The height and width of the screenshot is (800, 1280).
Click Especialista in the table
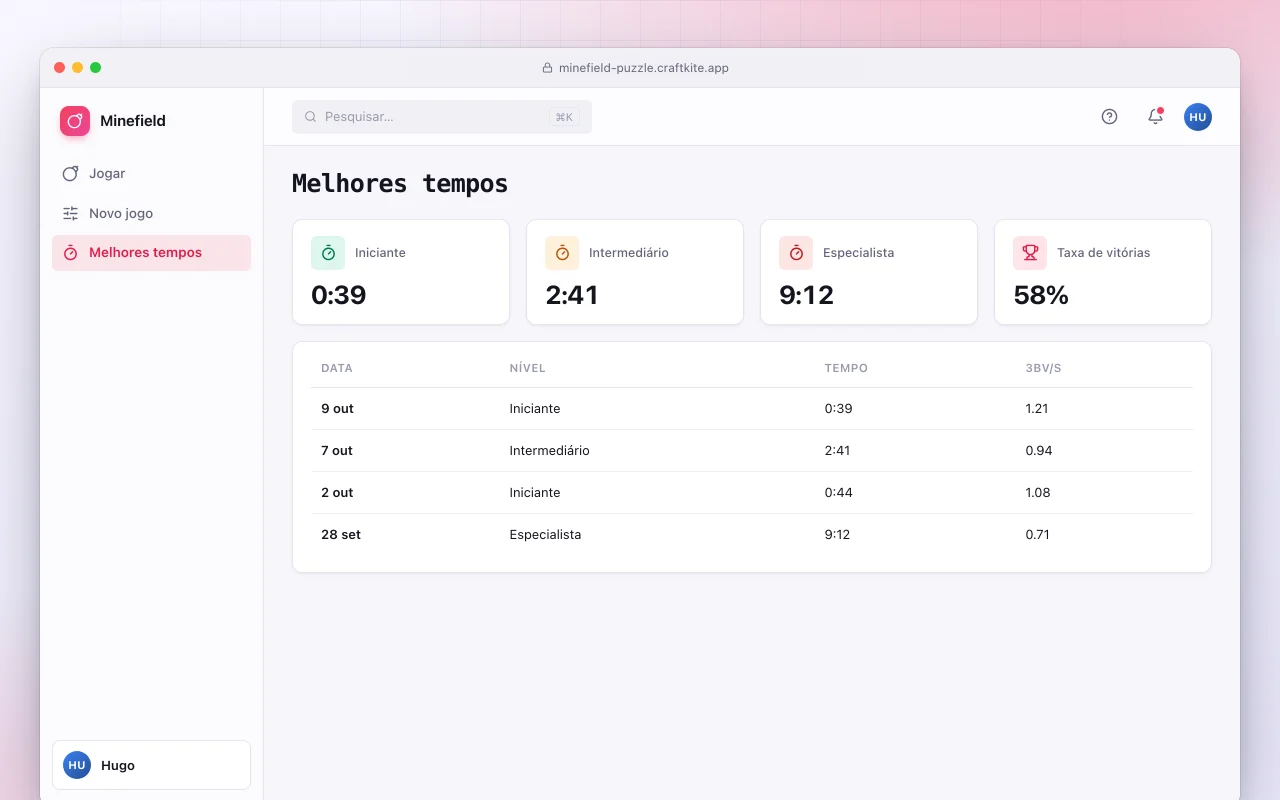(x=545, y=535)
